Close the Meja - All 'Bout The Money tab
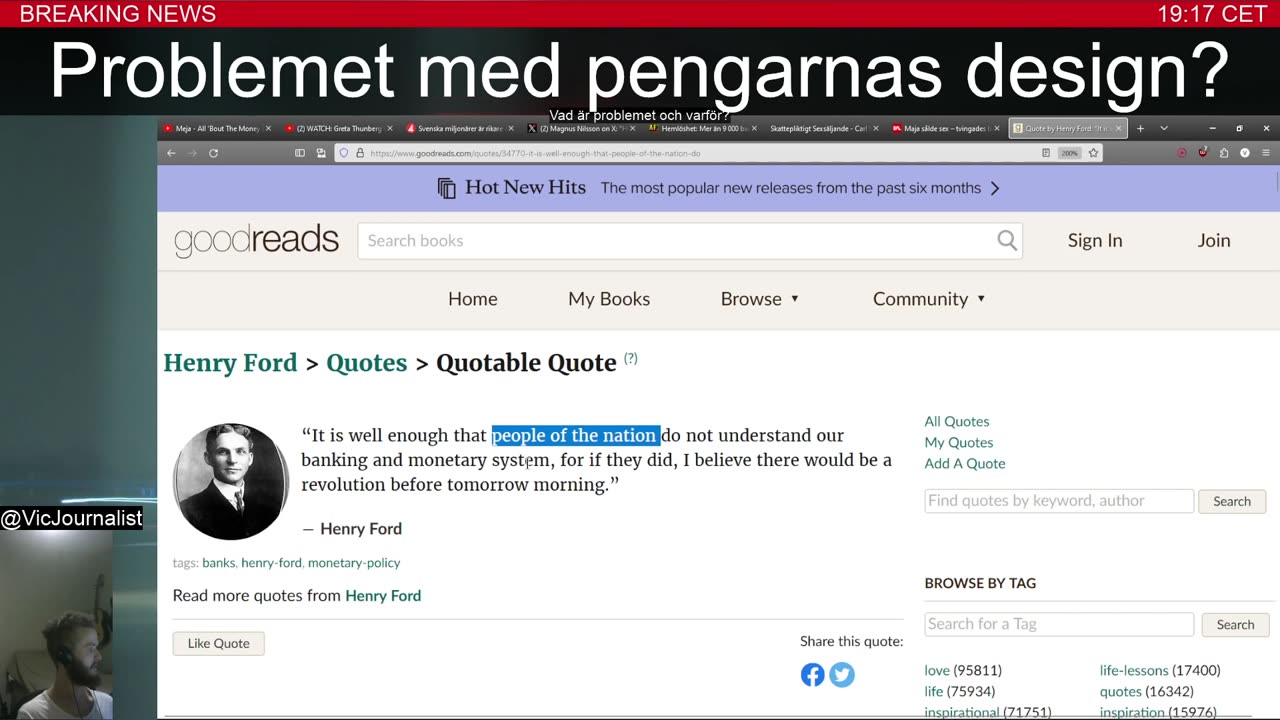Viewport: 1280px width, 720px height. (x=268, y=128)
